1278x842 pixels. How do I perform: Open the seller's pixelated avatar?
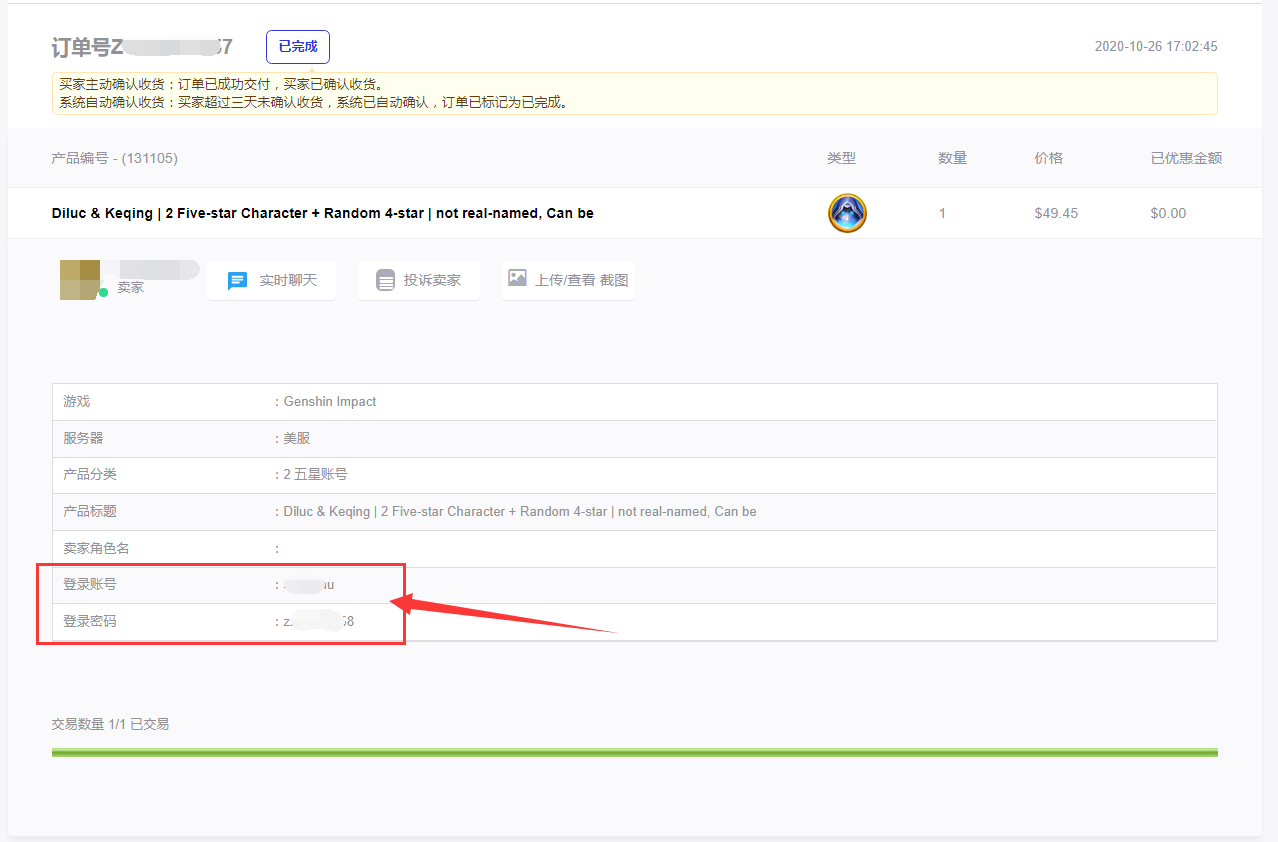tap(80, 279)
